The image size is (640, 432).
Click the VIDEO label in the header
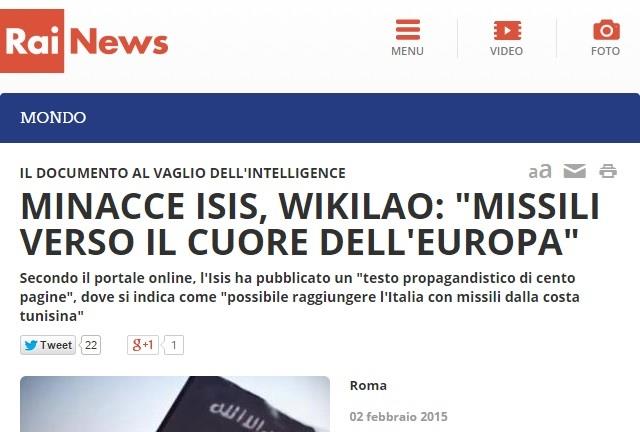pos(507,51)
